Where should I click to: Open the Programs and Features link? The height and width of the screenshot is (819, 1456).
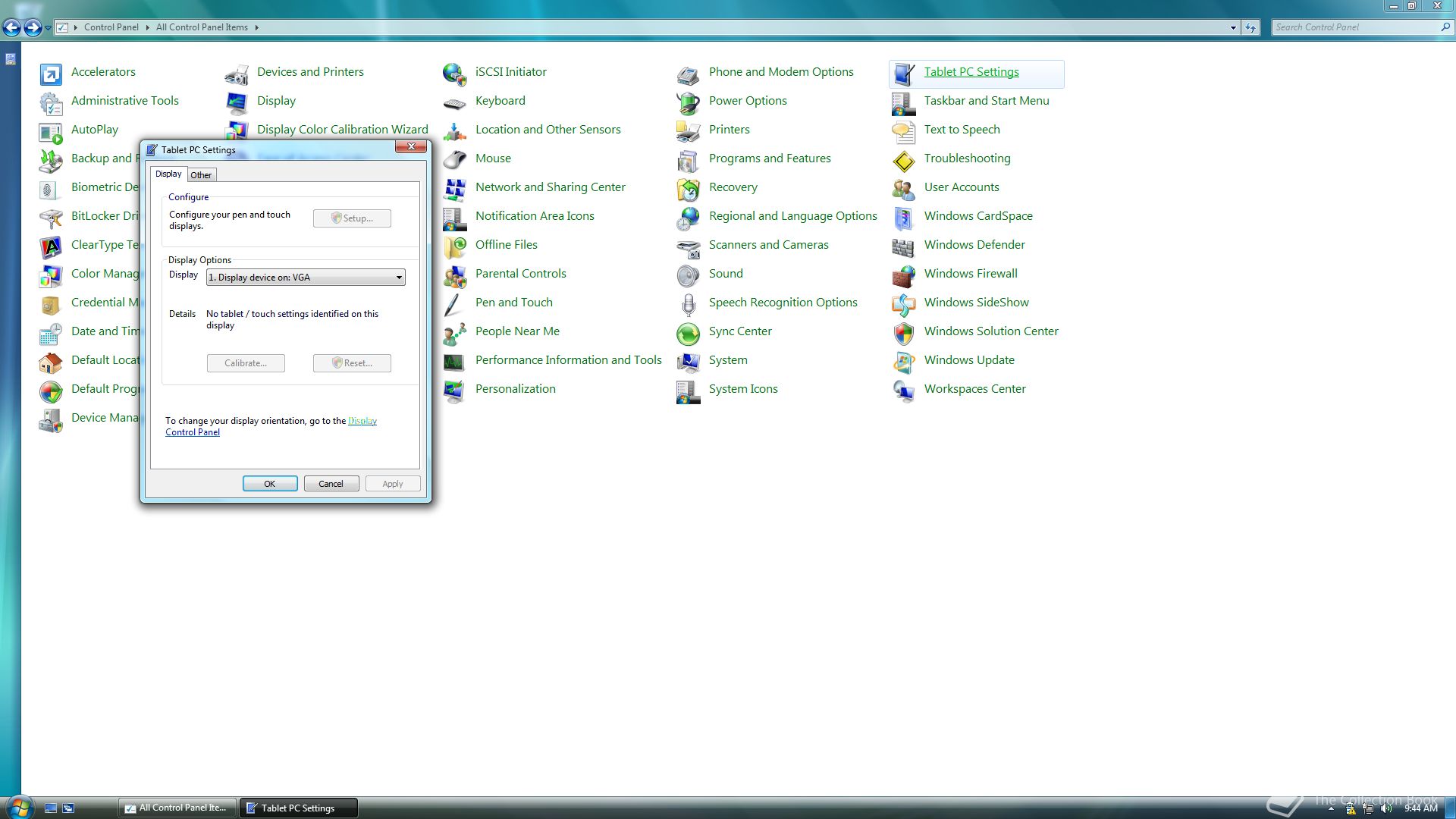click(x=770, y=158)
